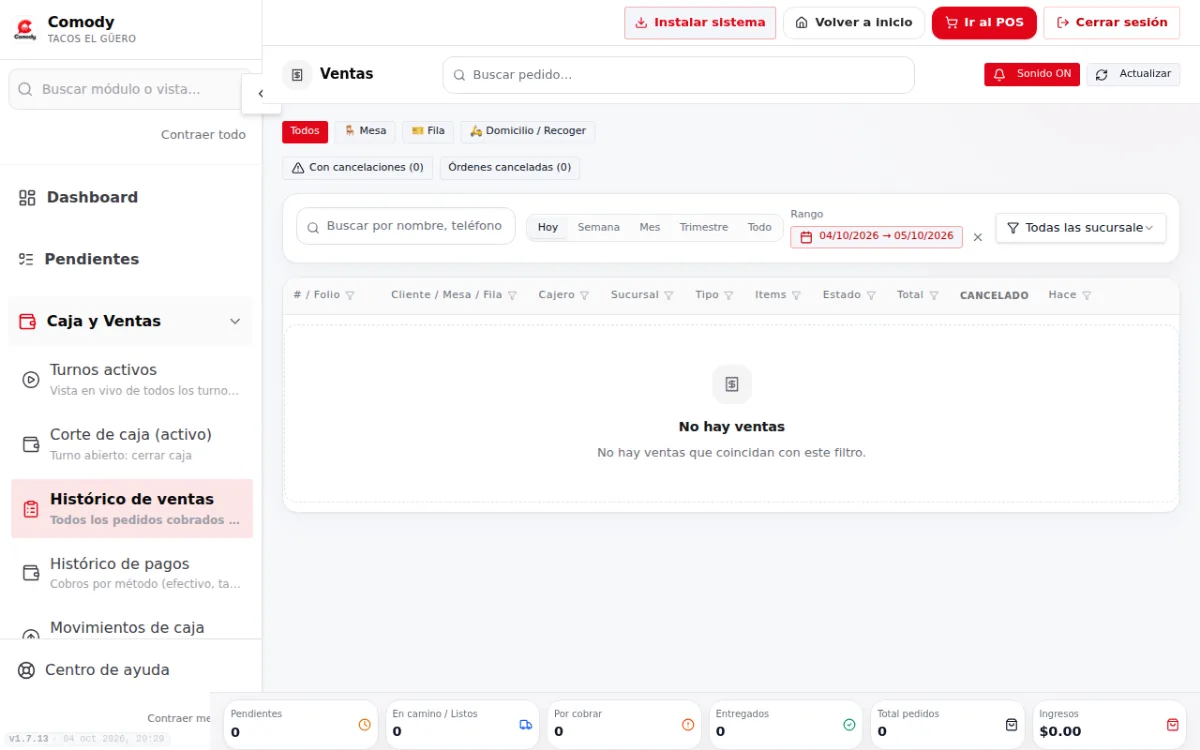1200x750 pixels.
Task: Filter orders by Domicilio / Recoger
Action: 528,132
